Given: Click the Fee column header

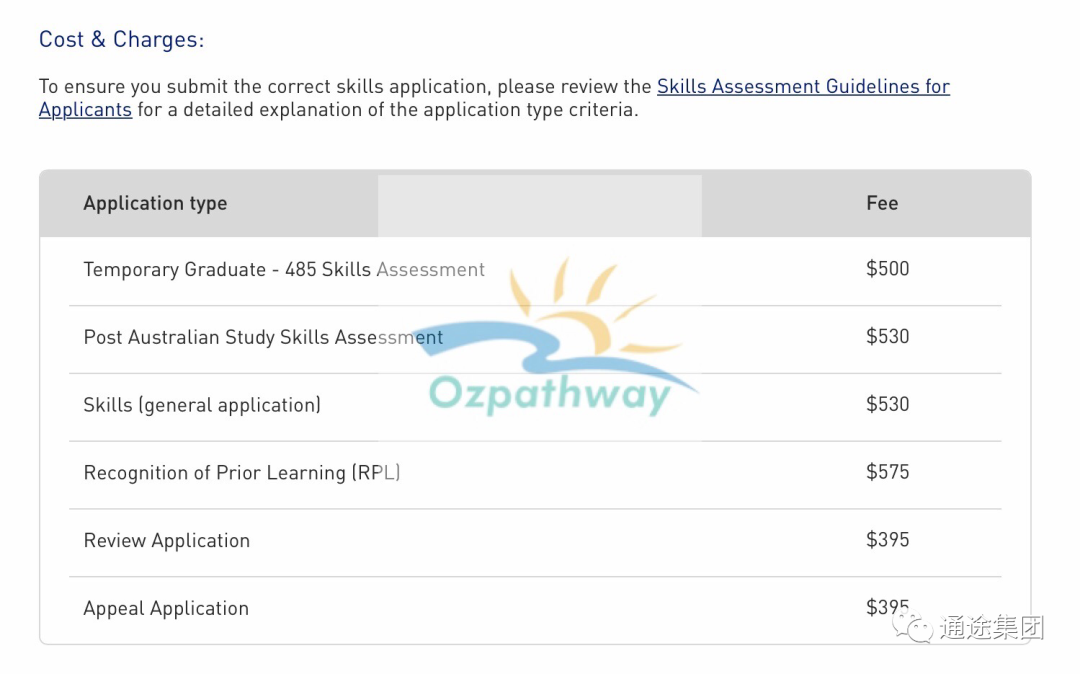Looking at the screenshot, I should click(x=882, y=203).
